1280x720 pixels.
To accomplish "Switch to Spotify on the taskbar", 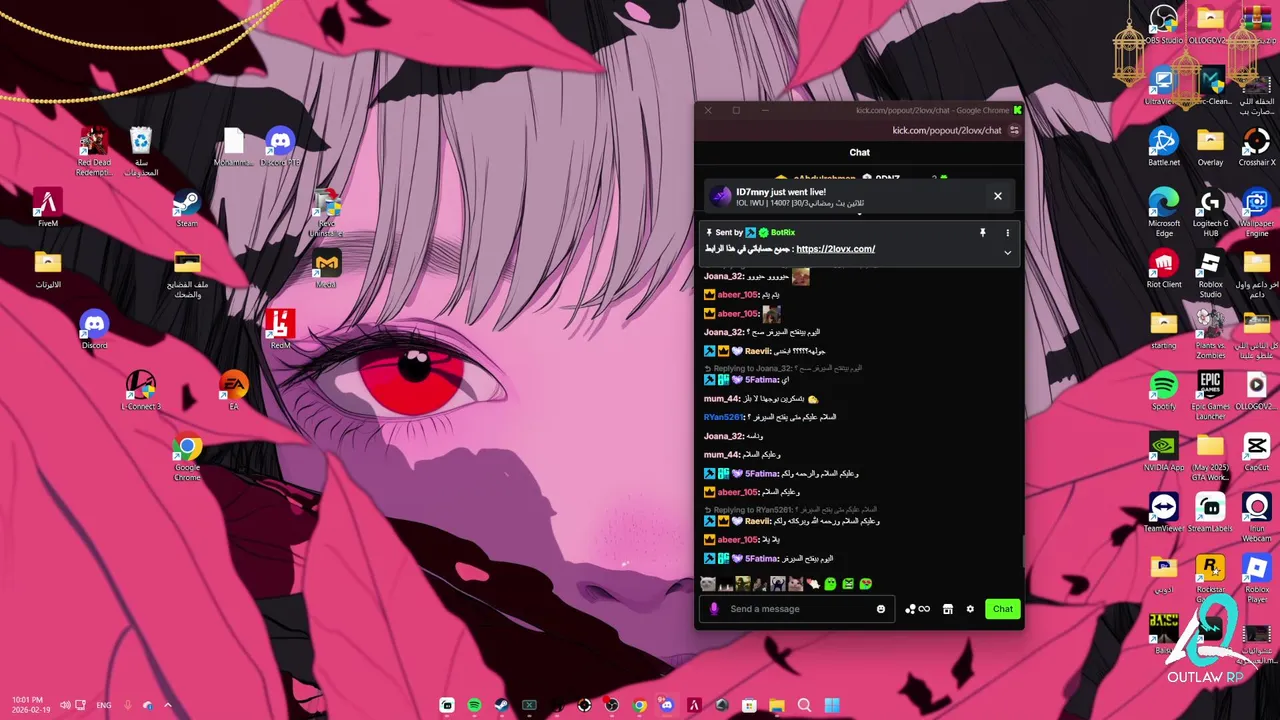I will (474, 705).
